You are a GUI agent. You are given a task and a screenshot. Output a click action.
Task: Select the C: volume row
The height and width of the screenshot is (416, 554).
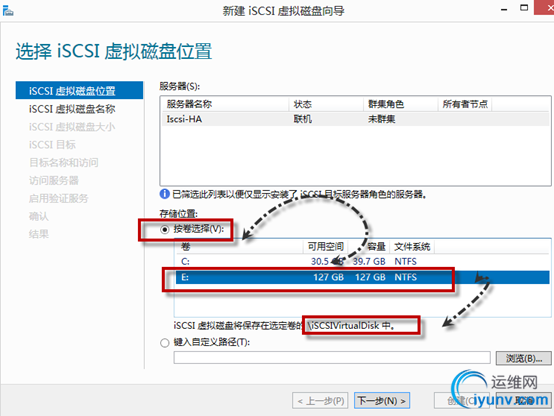click(362, 262)
